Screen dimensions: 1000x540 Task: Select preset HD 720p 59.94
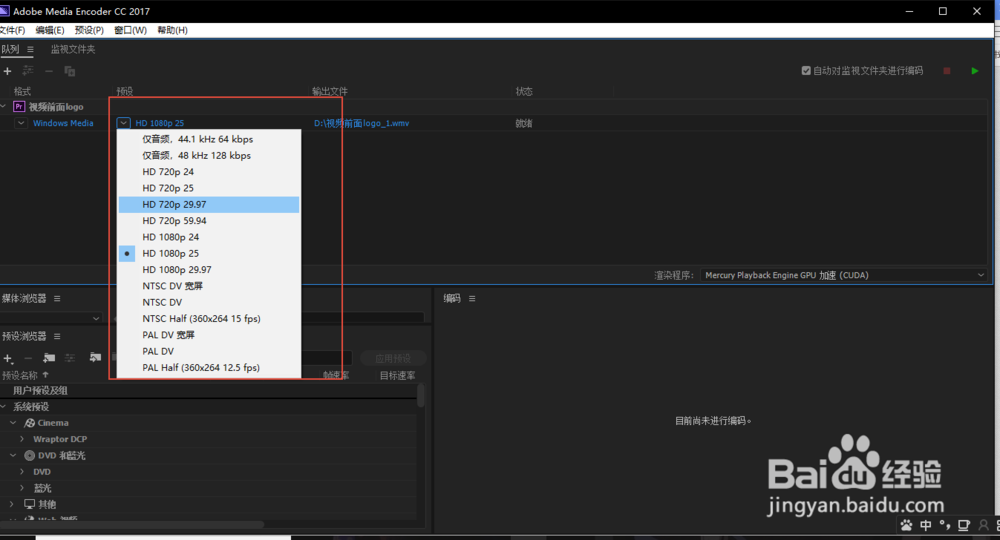(x=209, y=221)
